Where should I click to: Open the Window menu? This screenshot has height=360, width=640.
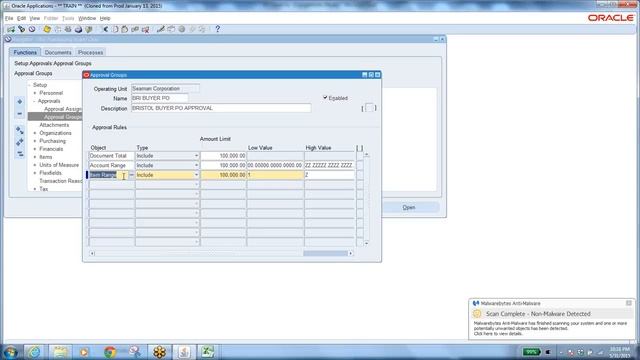87,18
